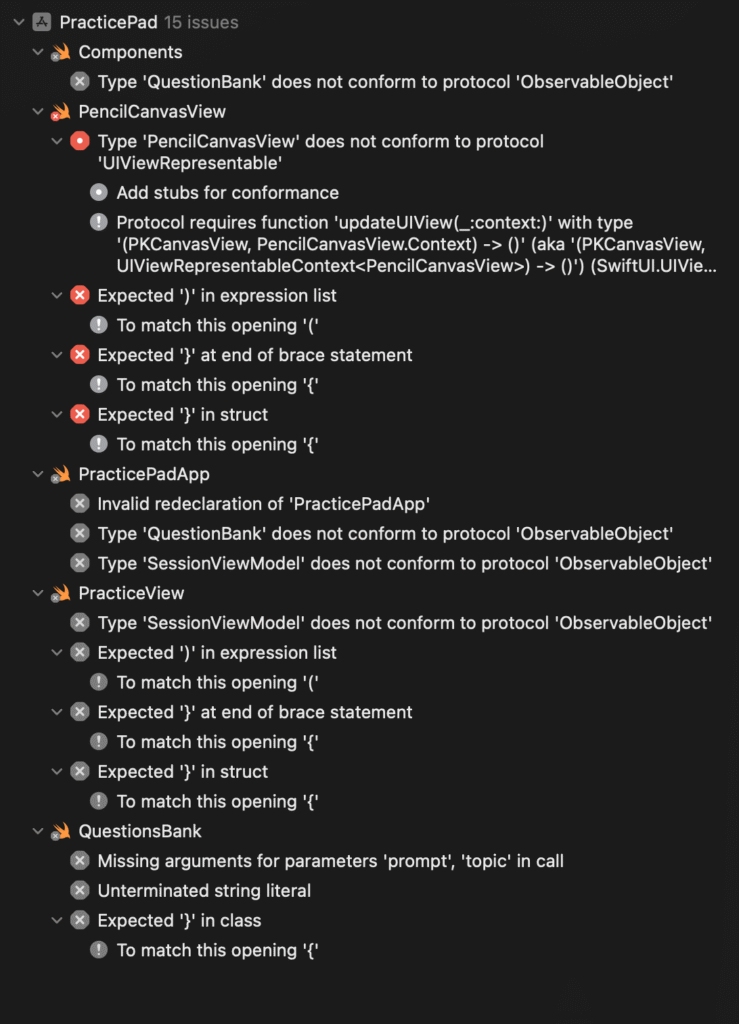
Task: Click the Swift file icon for PracticeView
Action: coord(61,593)
